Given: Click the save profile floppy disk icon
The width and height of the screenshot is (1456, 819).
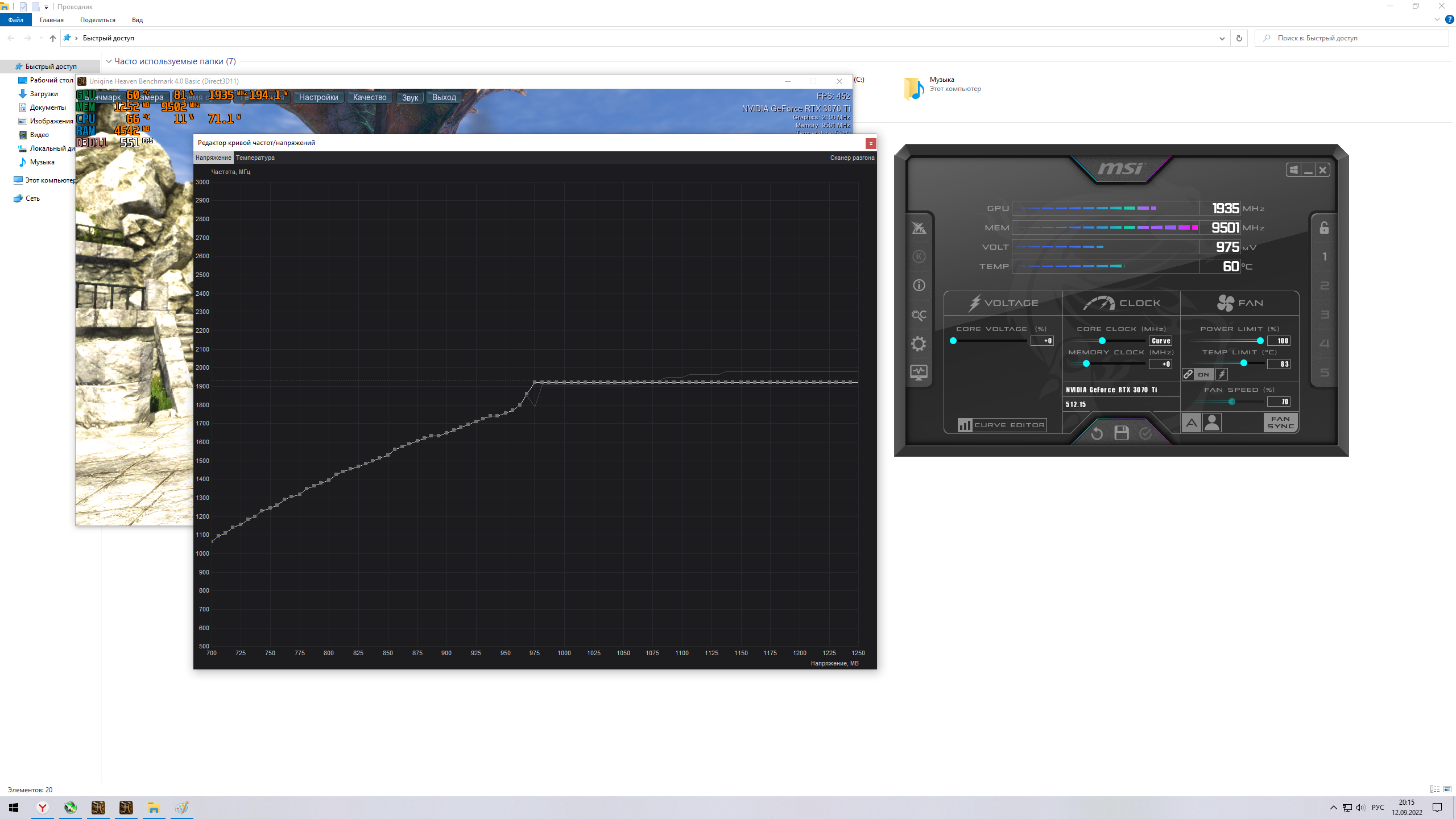Looking at the screenshot, I should (x=1121, y=433).
